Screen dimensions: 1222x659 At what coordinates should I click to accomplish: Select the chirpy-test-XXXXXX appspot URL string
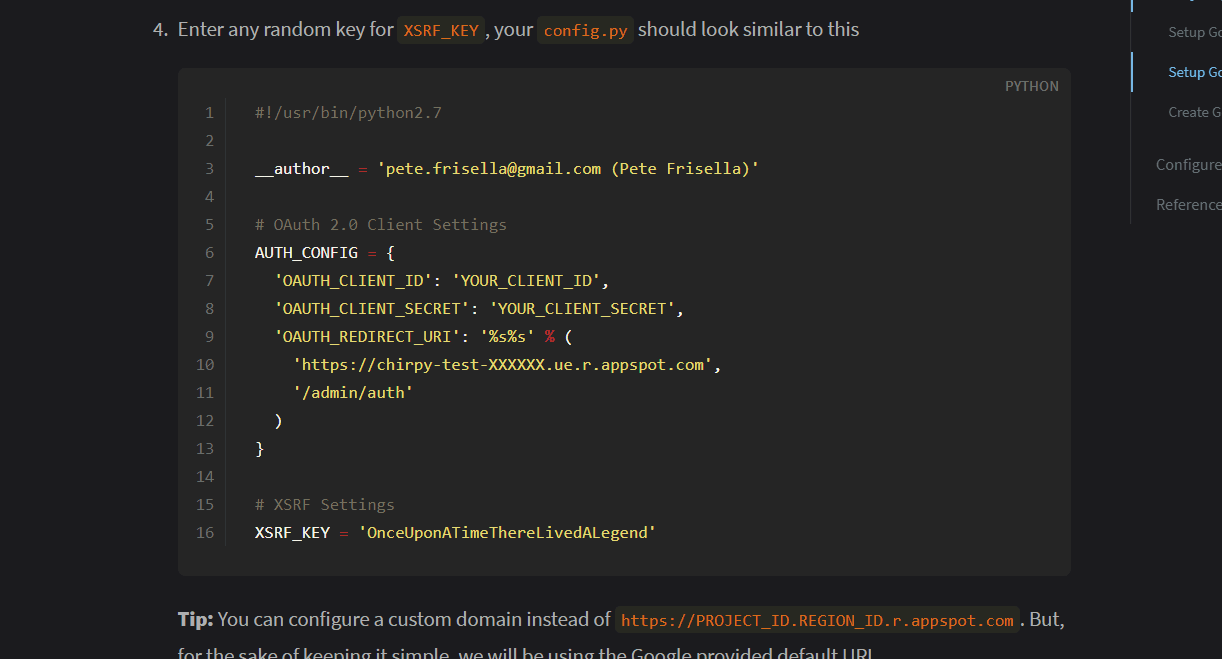coord(503,365)
